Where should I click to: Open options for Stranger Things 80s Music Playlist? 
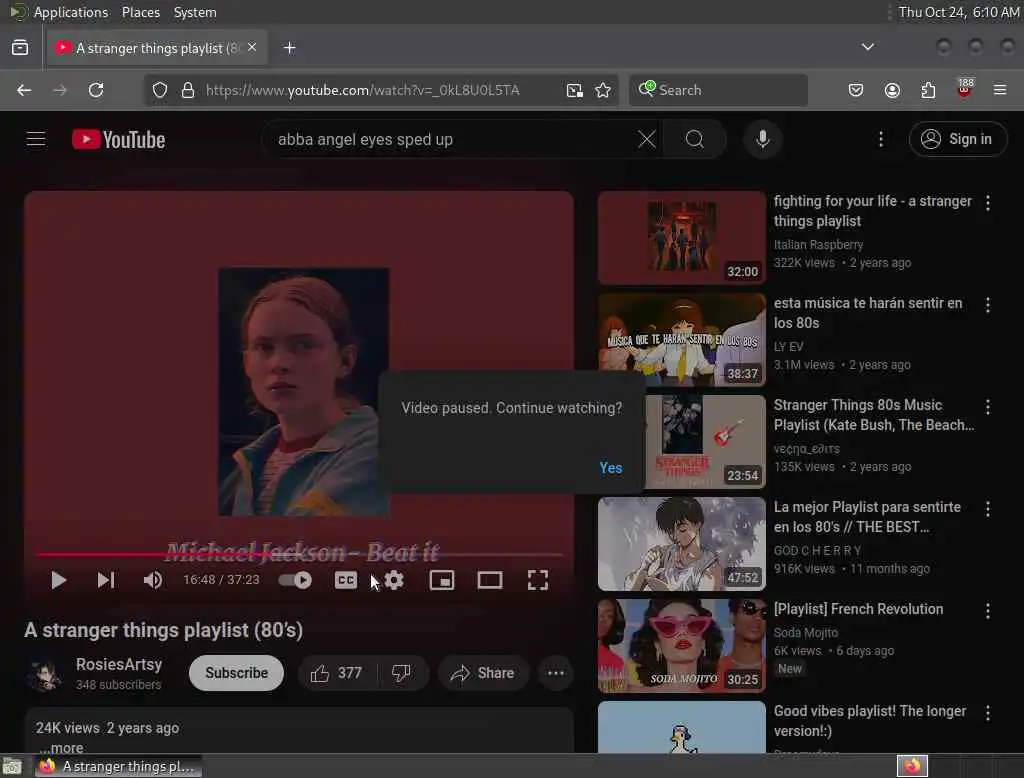[988, 407]
